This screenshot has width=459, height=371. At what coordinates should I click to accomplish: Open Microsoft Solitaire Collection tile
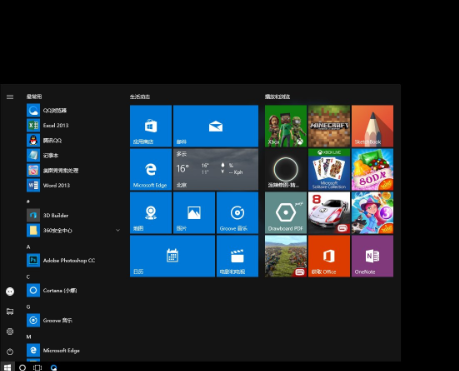pyautogui.click(x=329, y=169)
